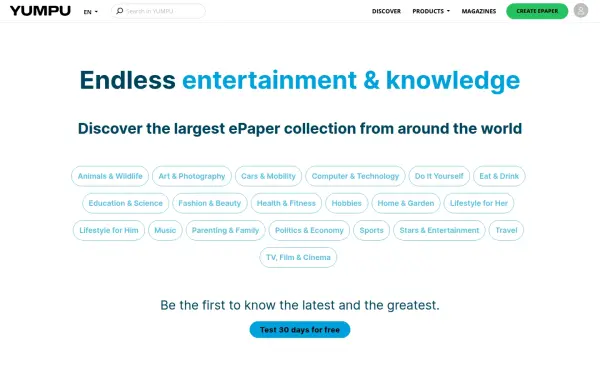Select Lifestyle for Him category
The height and width of the screenshot is (375, 600).
click(109, 230)
